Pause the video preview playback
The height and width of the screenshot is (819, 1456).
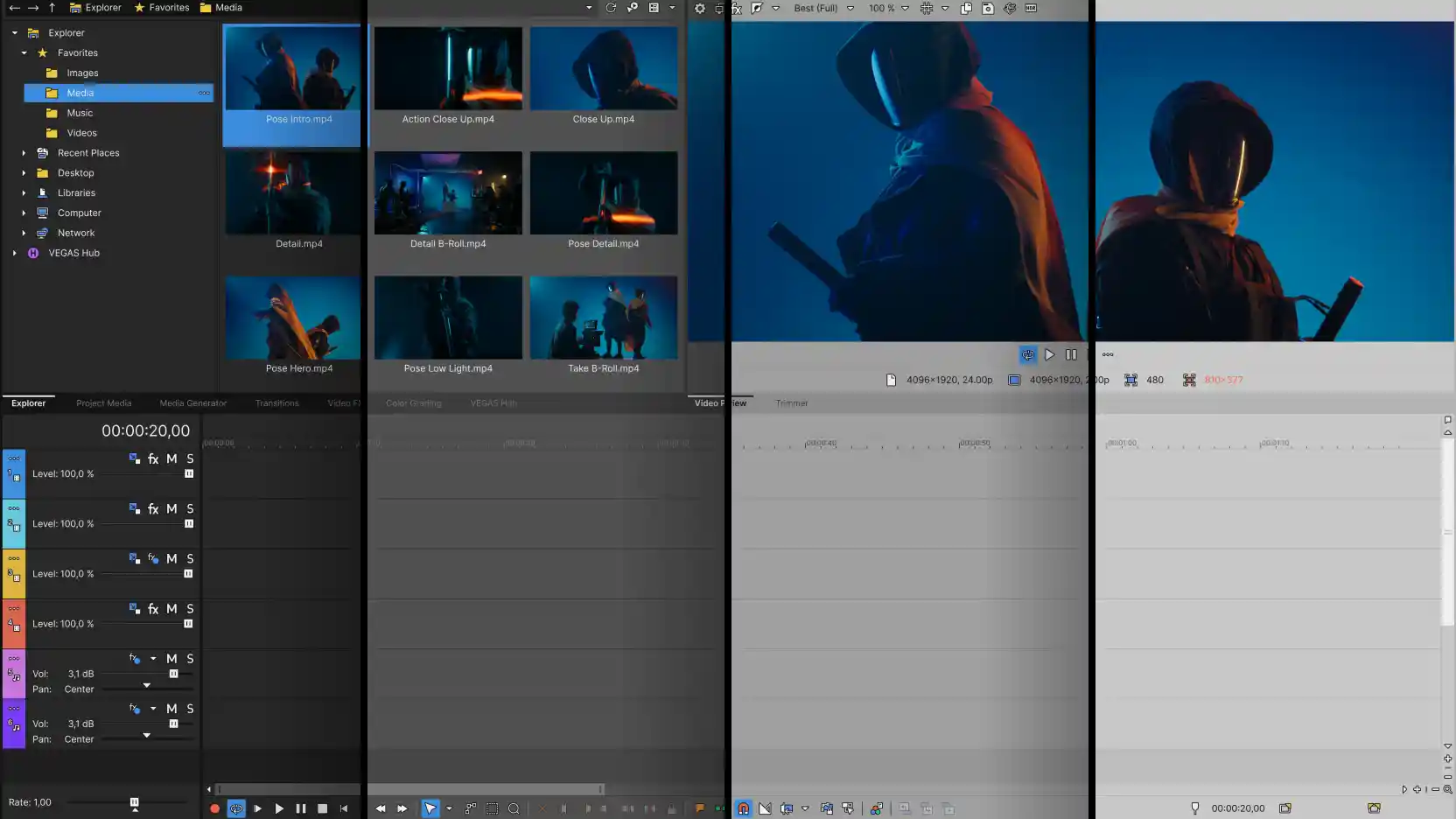point(1071,354)
